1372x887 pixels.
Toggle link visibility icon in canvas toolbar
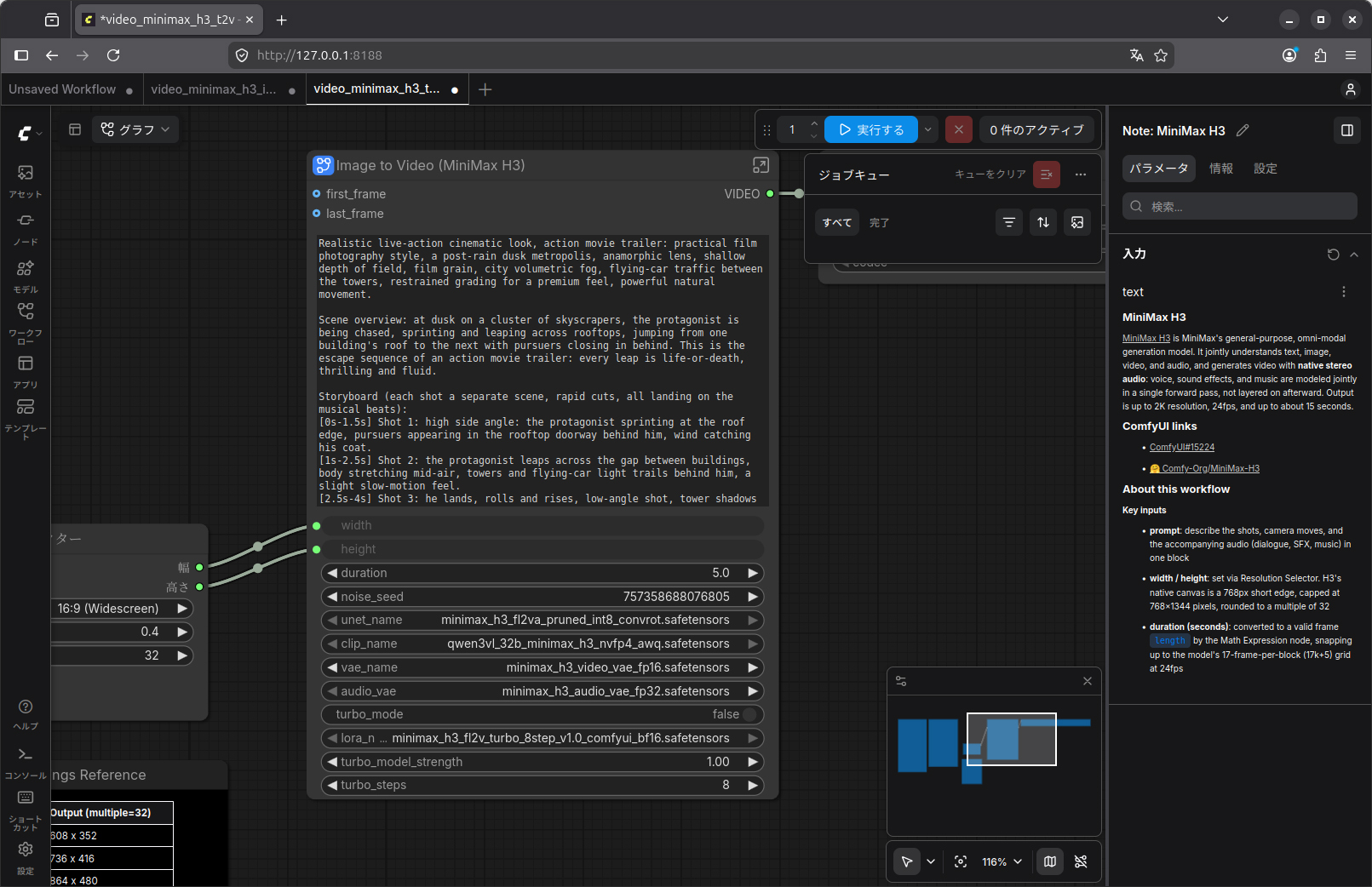(1081, 861)
